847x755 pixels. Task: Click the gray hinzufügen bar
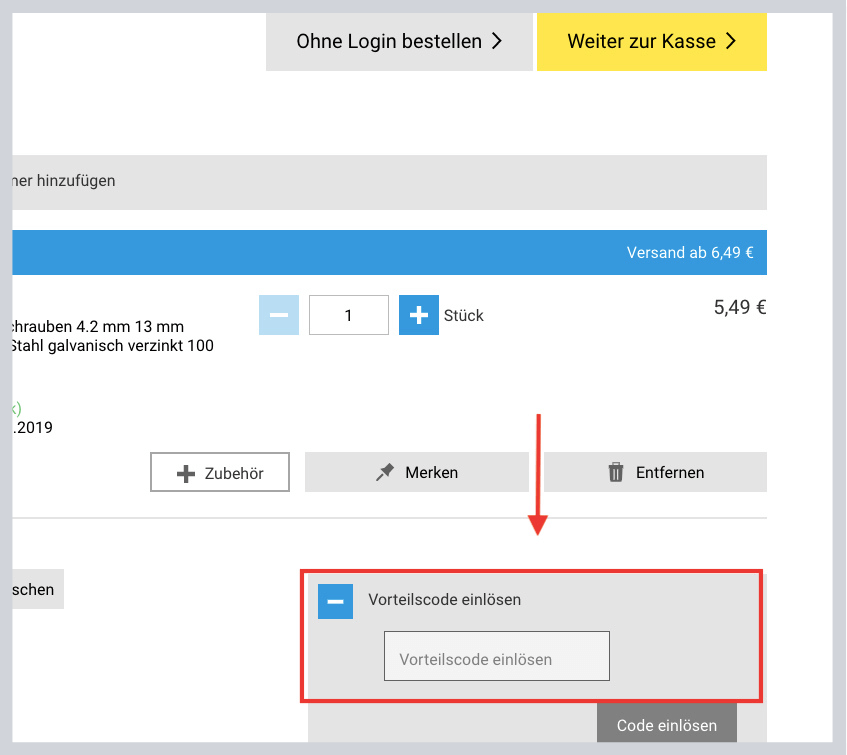pyautogui.click(x=389, y=181)
